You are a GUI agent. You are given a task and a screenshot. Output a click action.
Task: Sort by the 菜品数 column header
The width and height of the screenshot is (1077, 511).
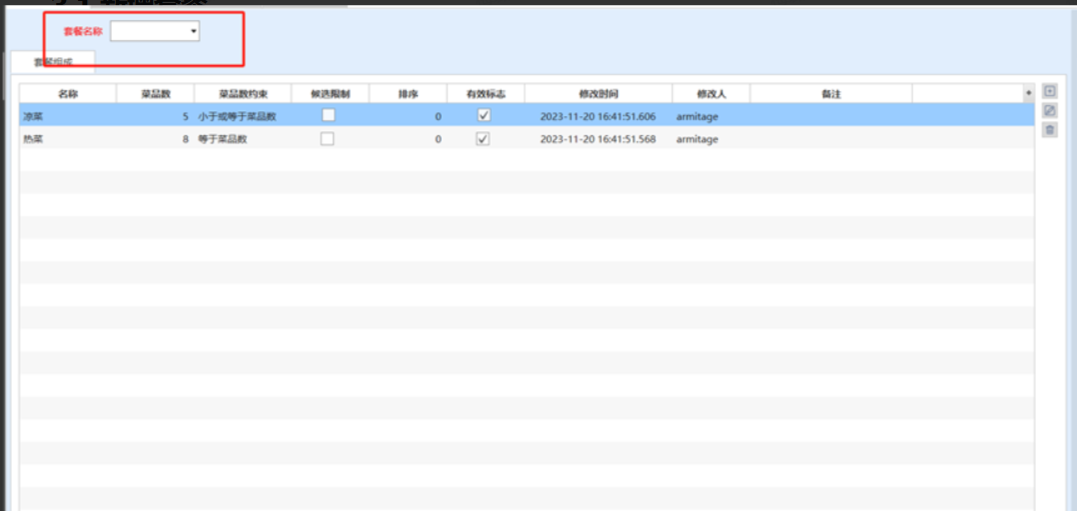[x=155, y=94]
